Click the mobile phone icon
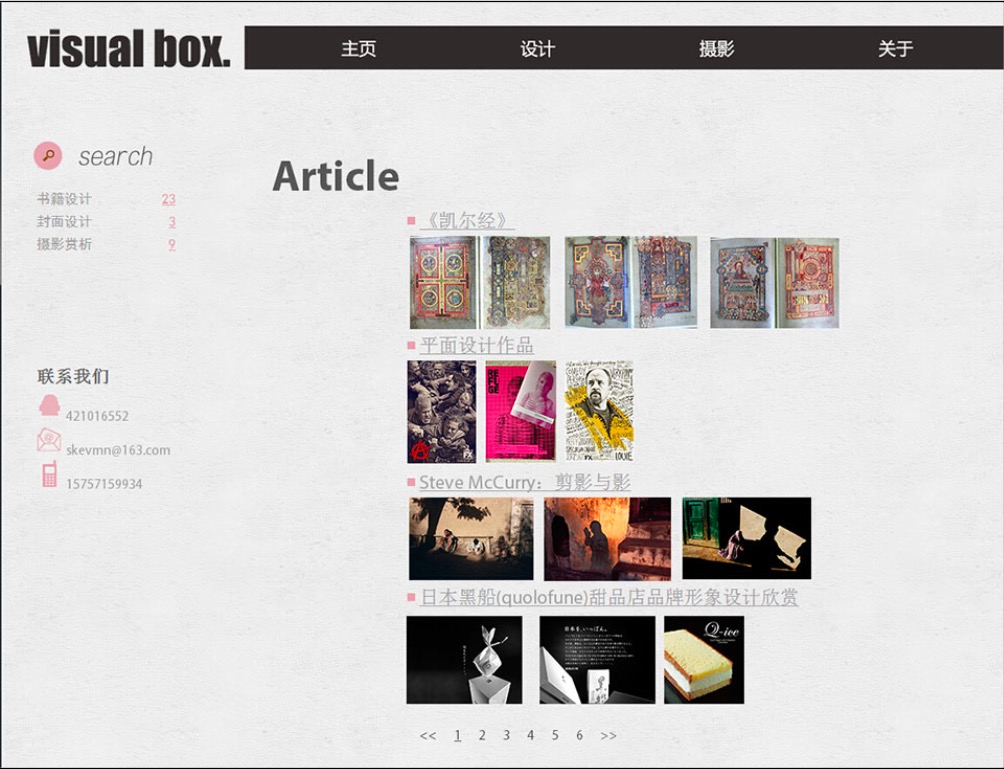The height and width of the screenshot is (769, 1004). 49,474
